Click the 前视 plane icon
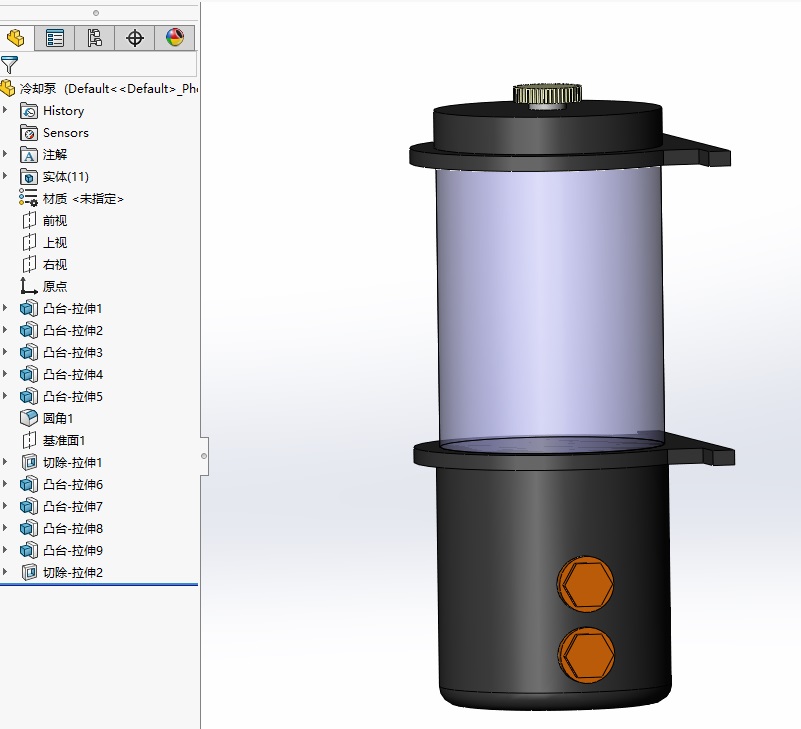 [x=29, y=220]
